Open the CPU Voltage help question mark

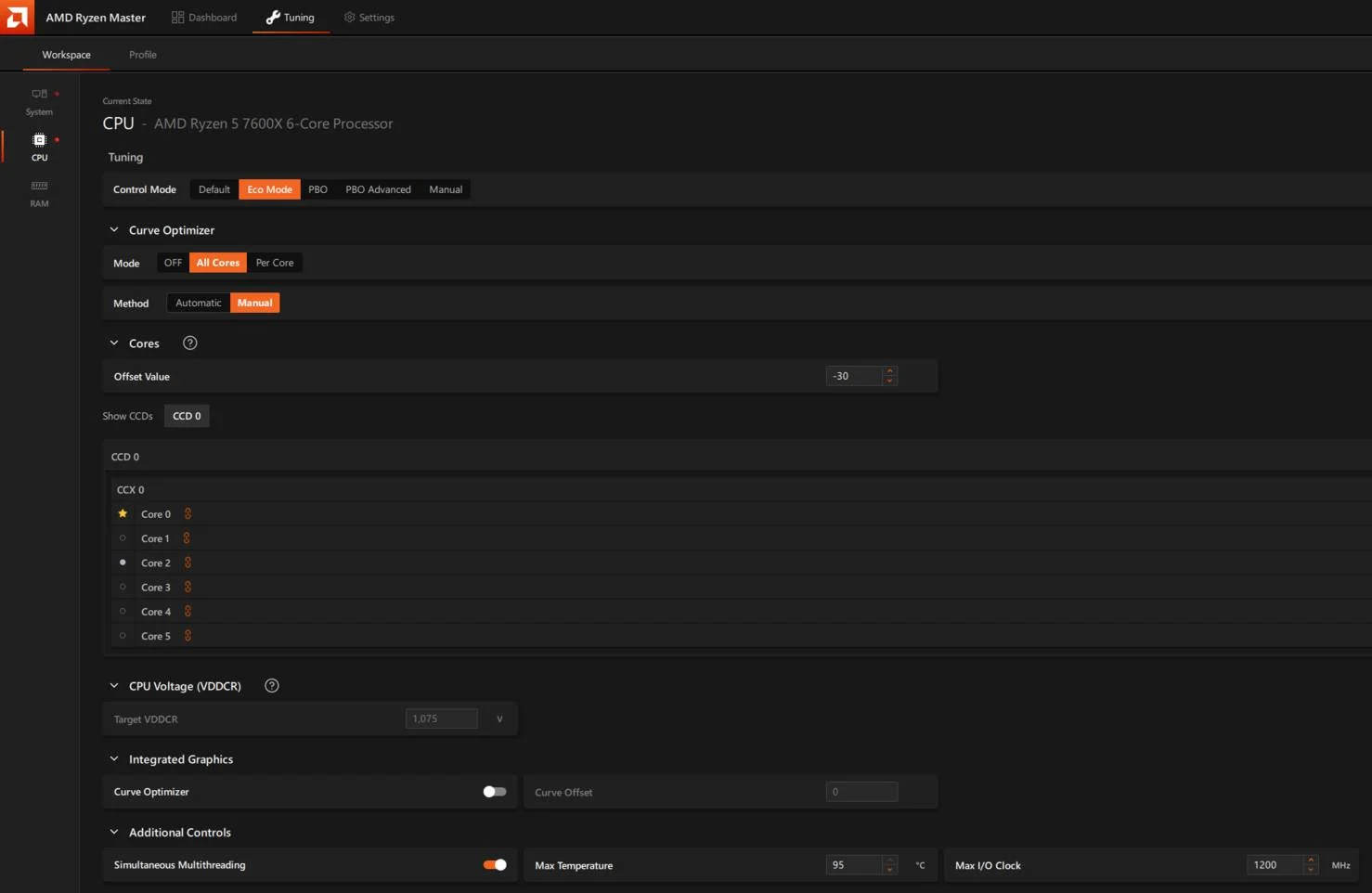point(271,685)
